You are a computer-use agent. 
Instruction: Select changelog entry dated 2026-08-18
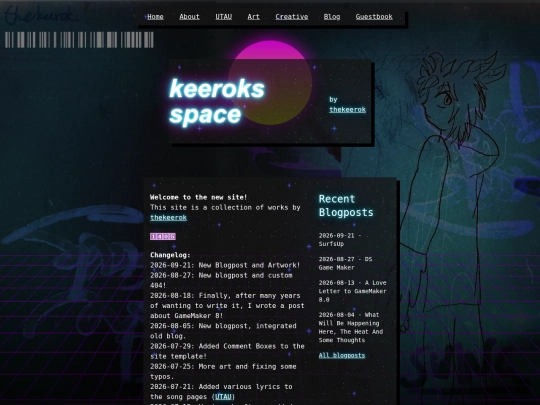227,305
